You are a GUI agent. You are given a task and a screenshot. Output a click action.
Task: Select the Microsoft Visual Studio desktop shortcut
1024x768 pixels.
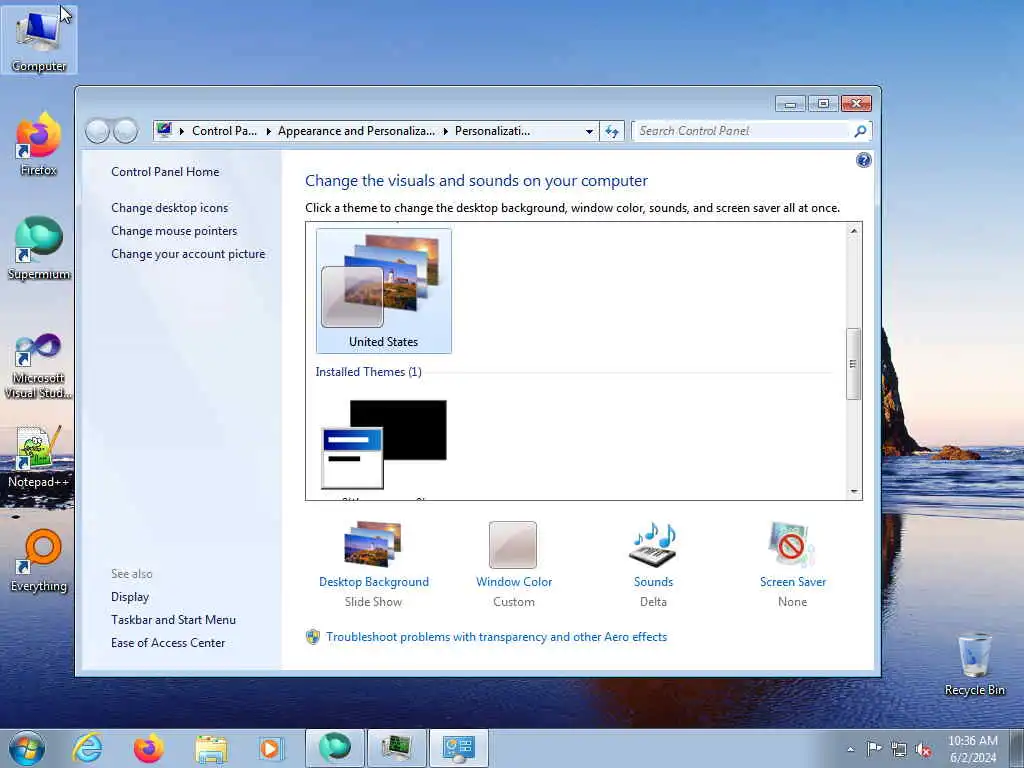[39, 366]
